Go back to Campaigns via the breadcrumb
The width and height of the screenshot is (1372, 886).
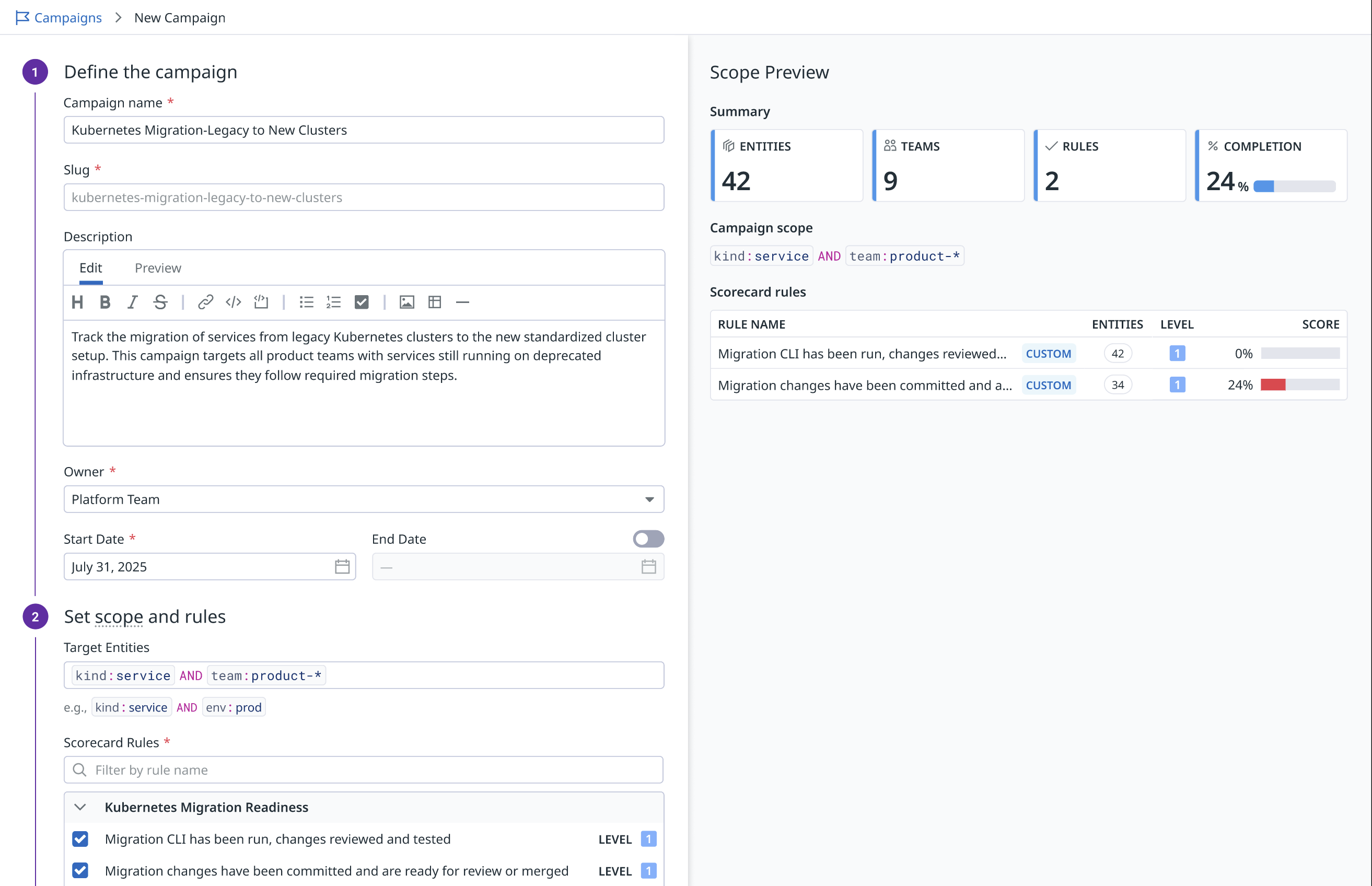click(x=67, y=17)
